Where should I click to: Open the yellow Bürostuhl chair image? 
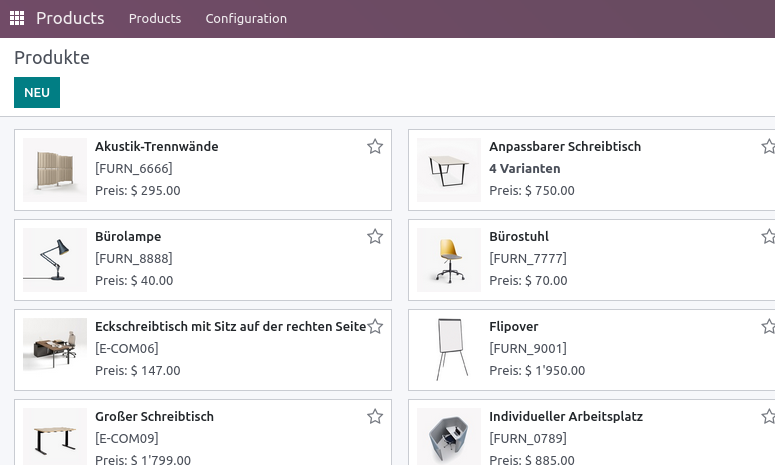point(449,260)
